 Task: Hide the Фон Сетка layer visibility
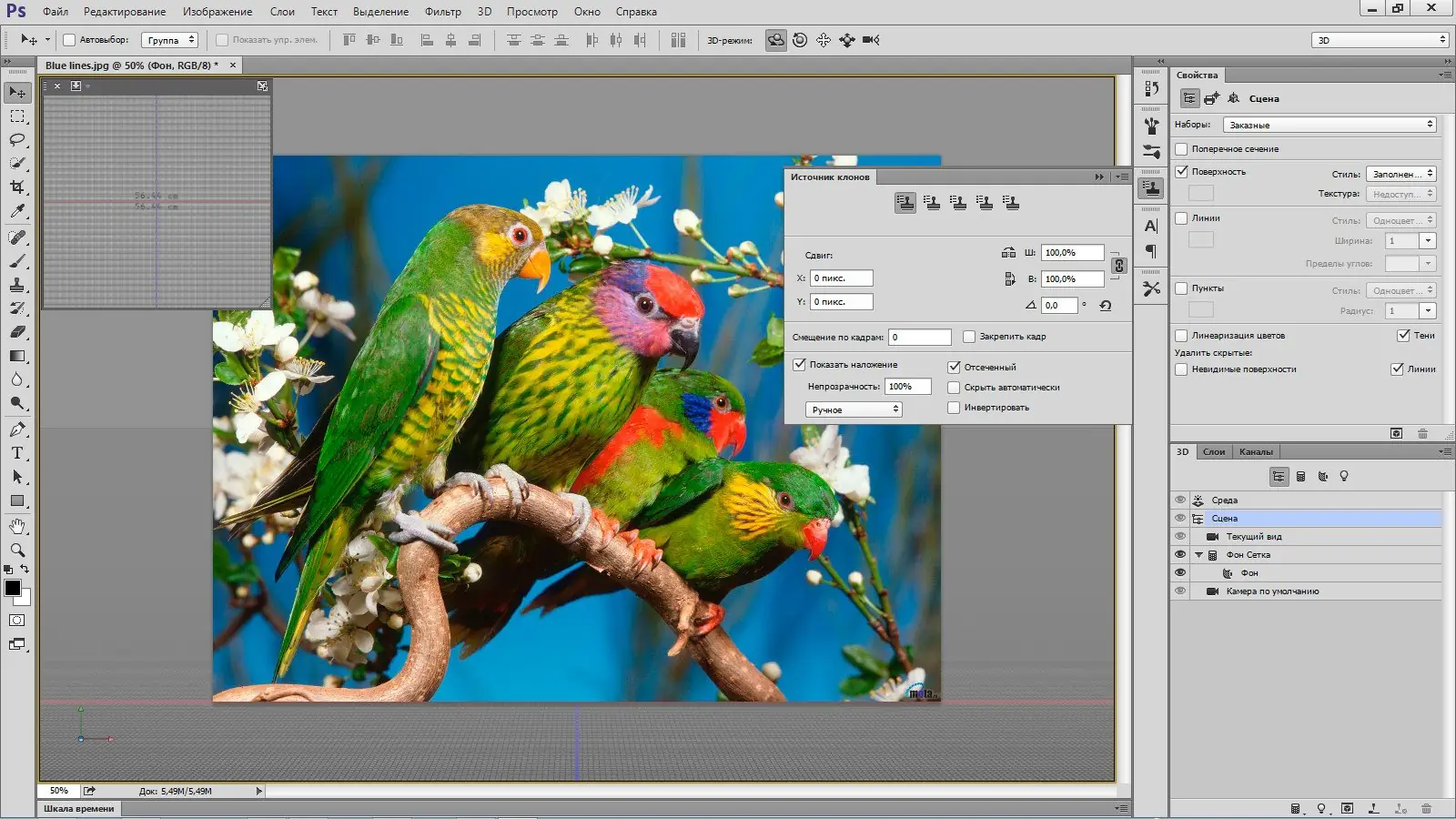point(1180,555)
